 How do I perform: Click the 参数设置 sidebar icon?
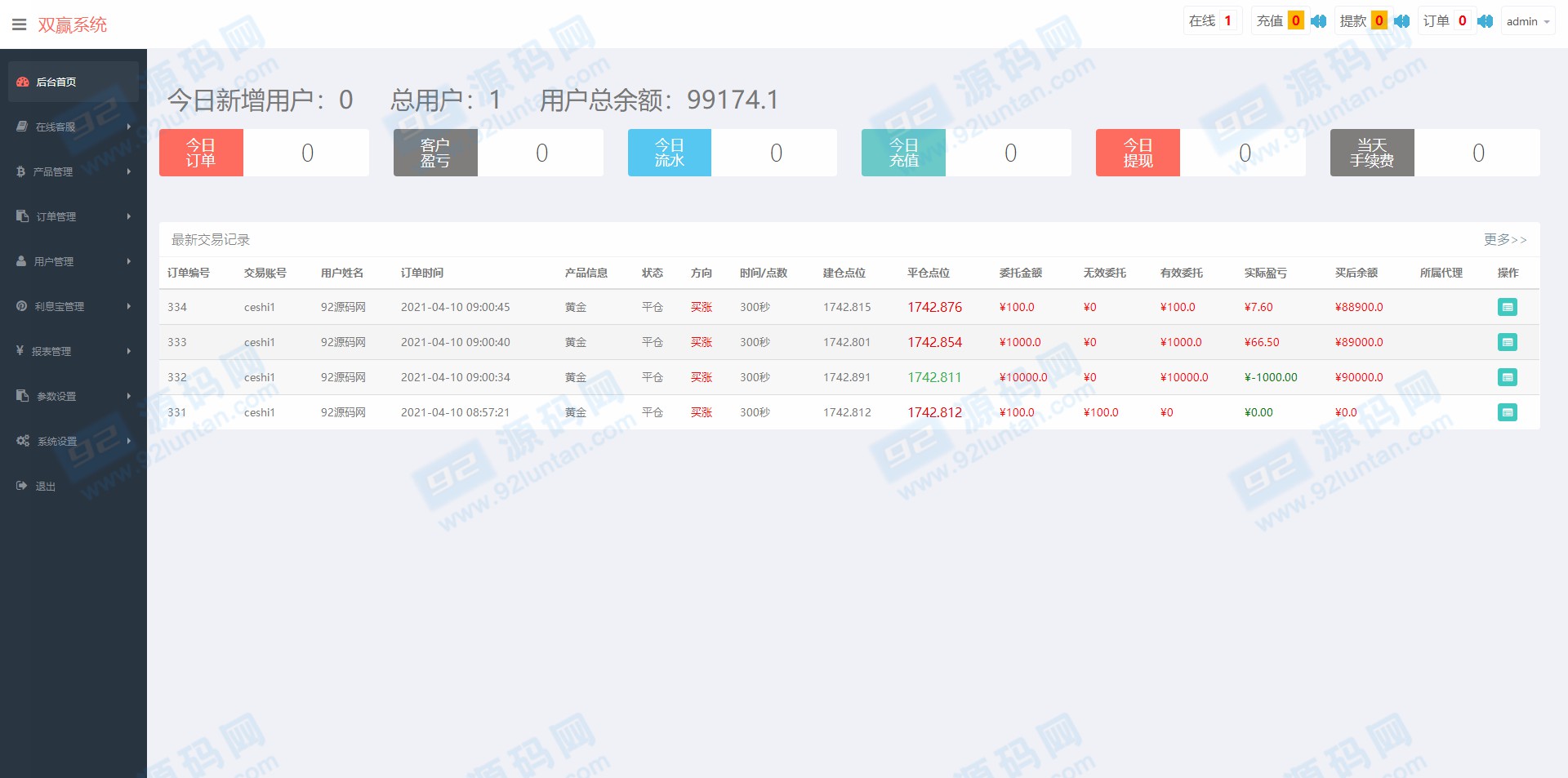22,396
